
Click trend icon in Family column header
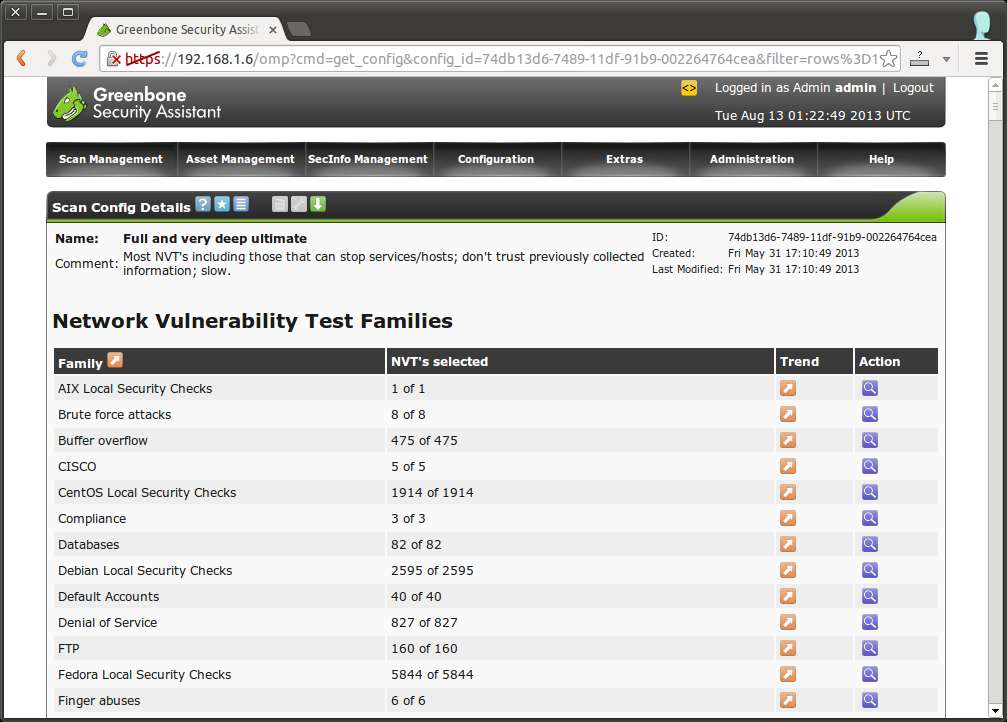115,360
